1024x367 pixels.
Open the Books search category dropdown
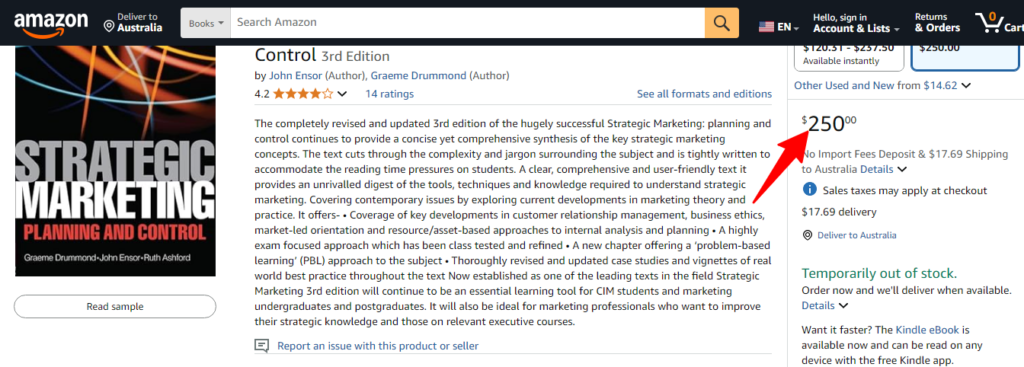[x=206, y=23]
